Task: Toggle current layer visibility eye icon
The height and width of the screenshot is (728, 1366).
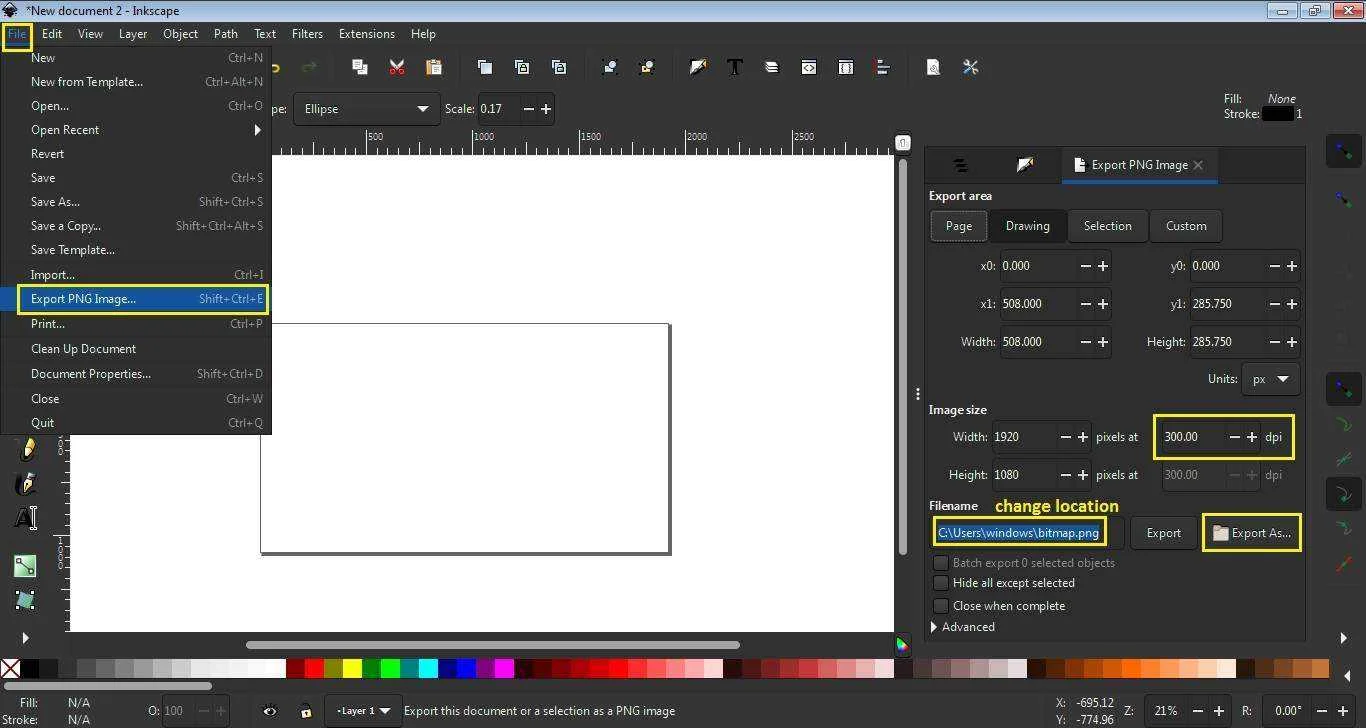Action: [x=269, y=711]
